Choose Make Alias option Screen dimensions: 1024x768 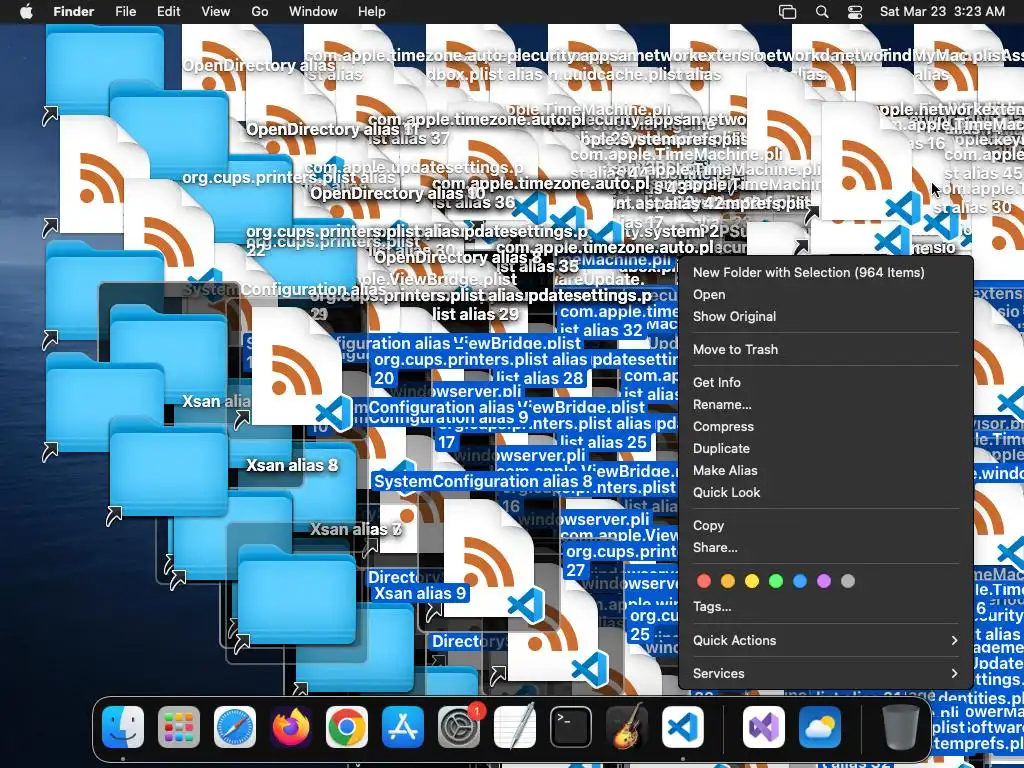point(826,471)
